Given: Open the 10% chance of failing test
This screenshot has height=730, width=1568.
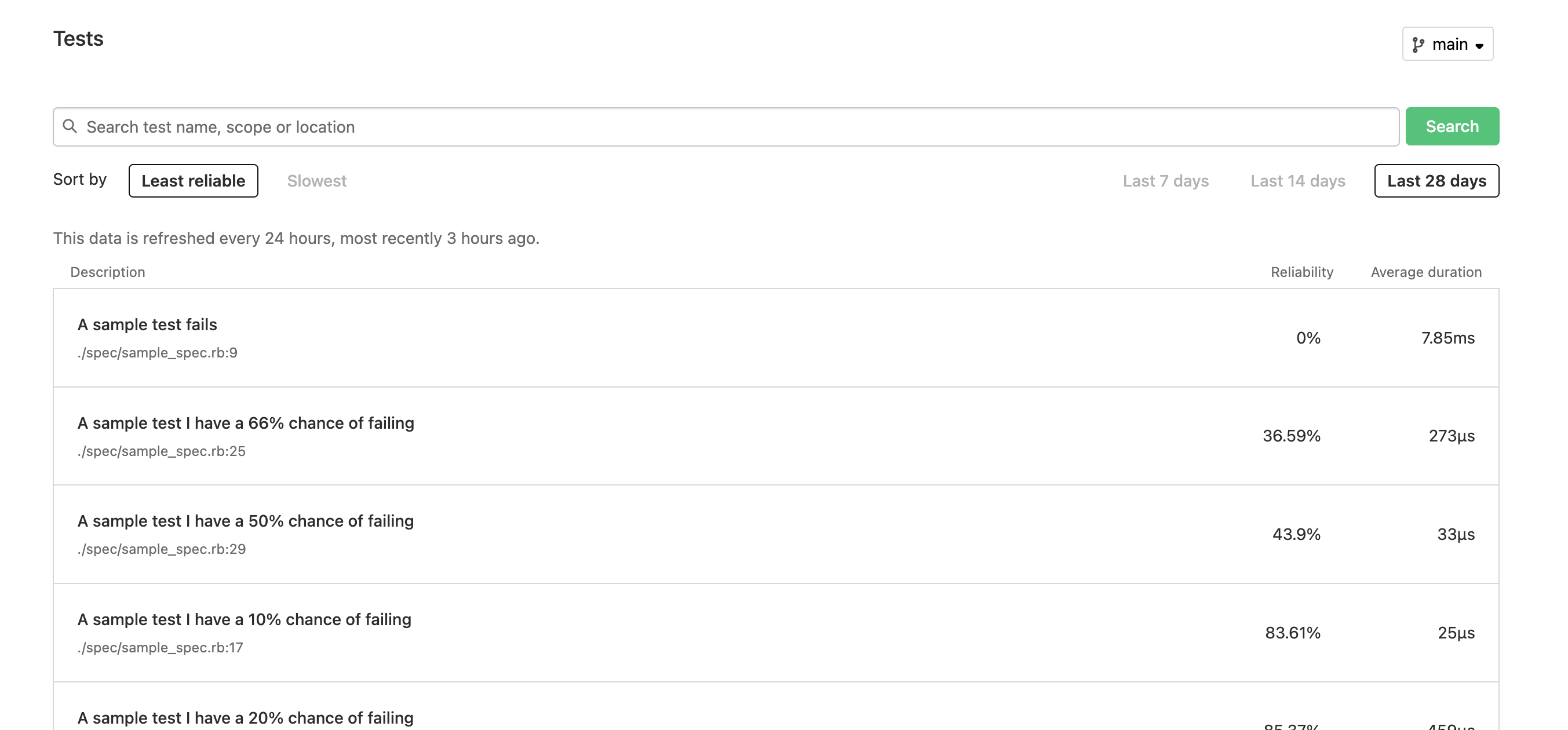Looking at the screenshot, I should [x=244, y=619].
